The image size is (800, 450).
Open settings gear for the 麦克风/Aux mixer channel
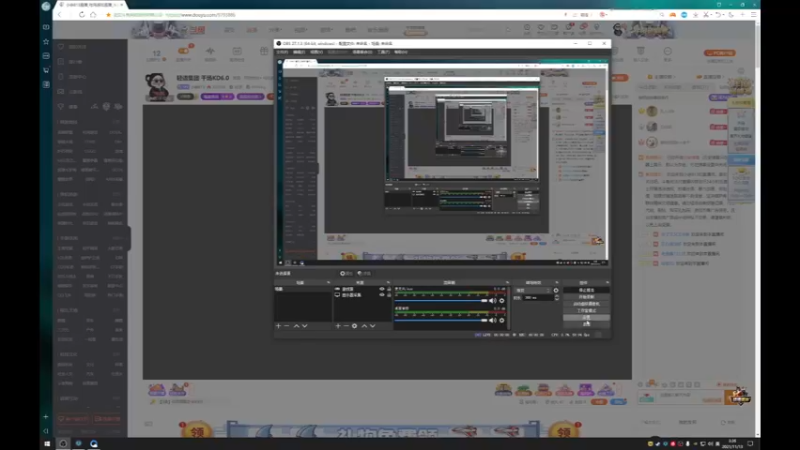pos(502,301)
